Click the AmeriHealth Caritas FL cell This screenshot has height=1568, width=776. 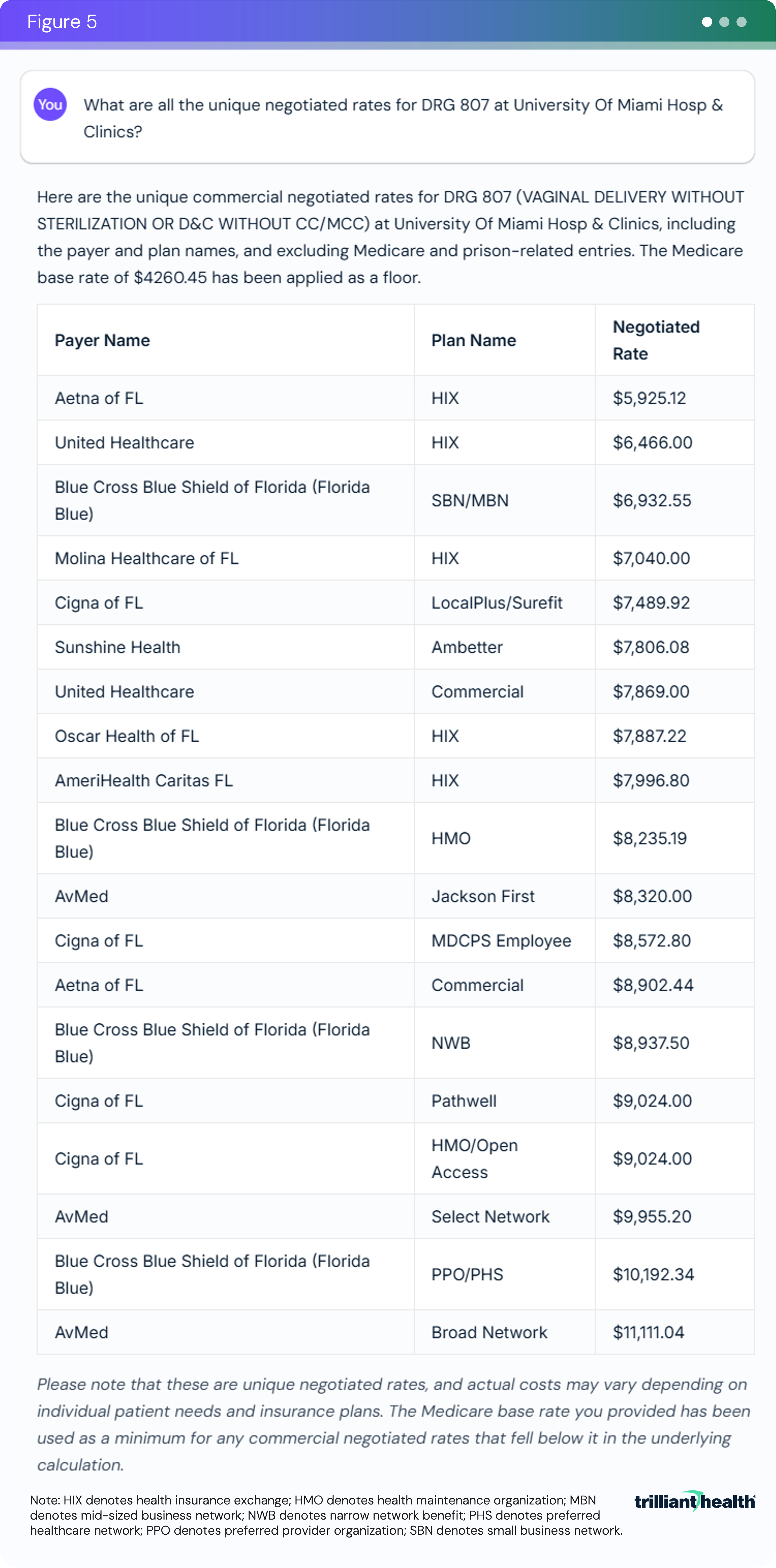(144, 780)
